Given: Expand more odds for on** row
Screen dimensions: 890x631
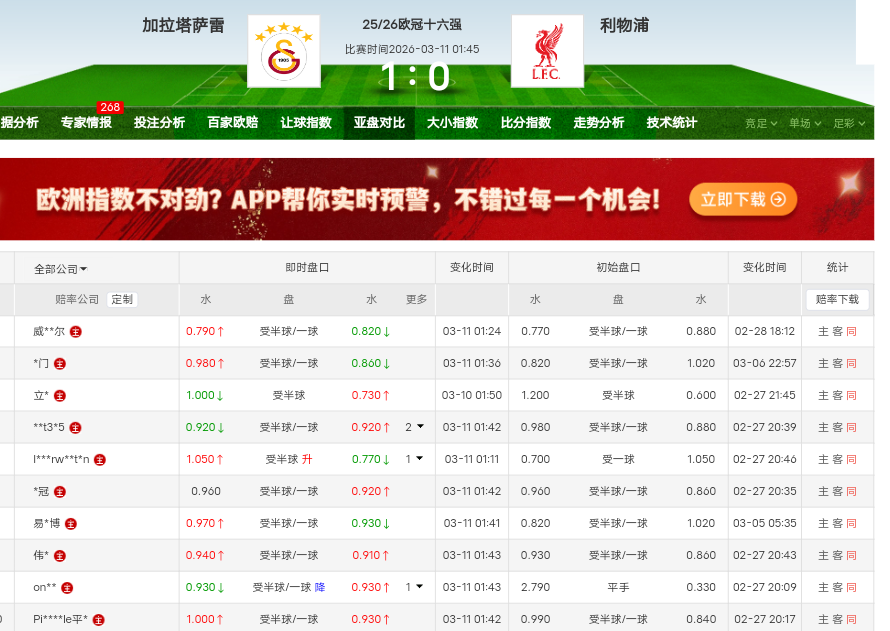Looking at the screenshot, I should coord(414,587).
